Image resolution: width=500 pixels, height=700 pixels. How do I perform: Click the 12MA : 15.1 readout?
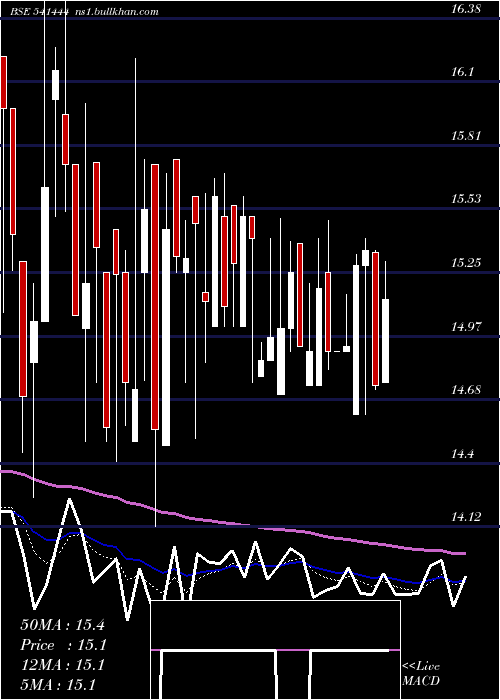click(x=62, y=665)
